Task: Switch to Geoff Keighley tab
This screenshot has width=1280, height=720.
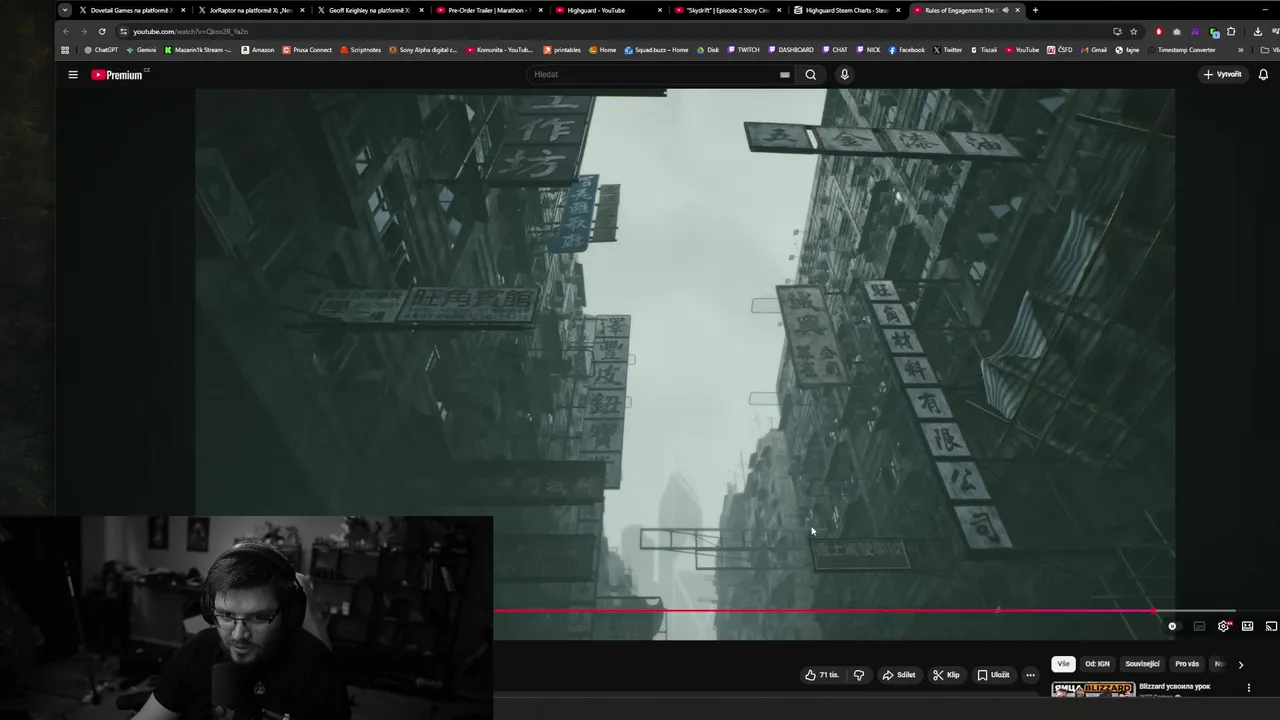Action: pyautogui.click(x=369, y=10)
